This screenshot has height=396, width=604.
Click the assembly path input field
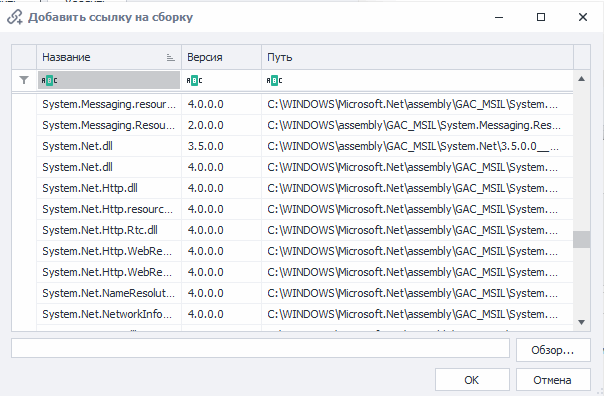[x=260, y=348]
